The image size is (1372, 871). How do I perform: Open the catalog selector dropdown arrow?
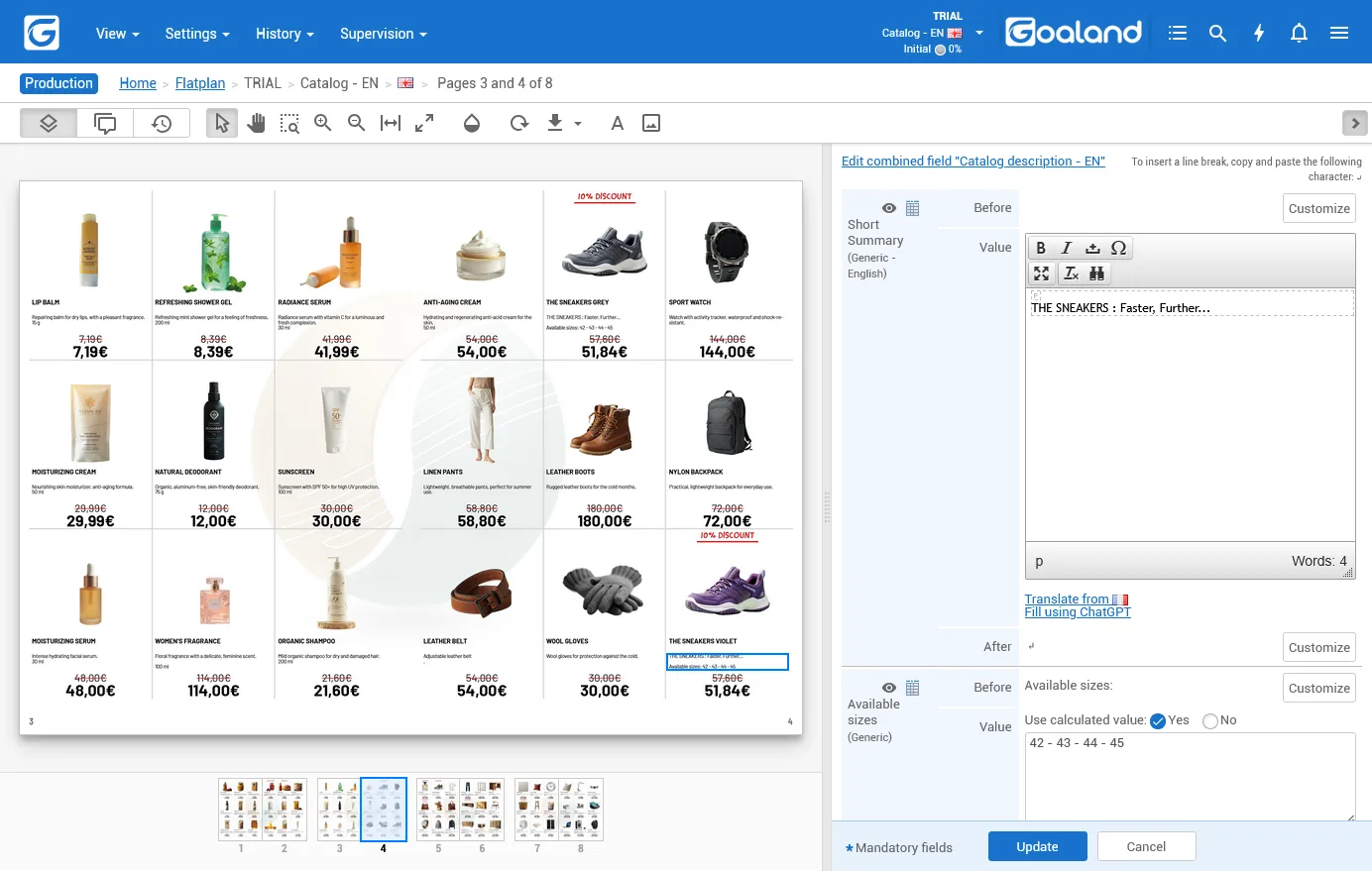[x=979, y=33]
